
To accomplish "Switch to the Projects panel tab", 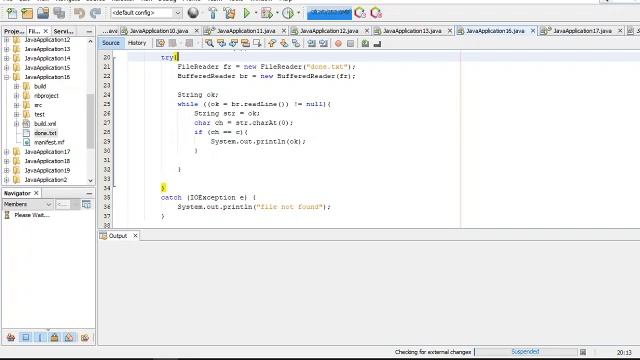I will pos(14,31).
